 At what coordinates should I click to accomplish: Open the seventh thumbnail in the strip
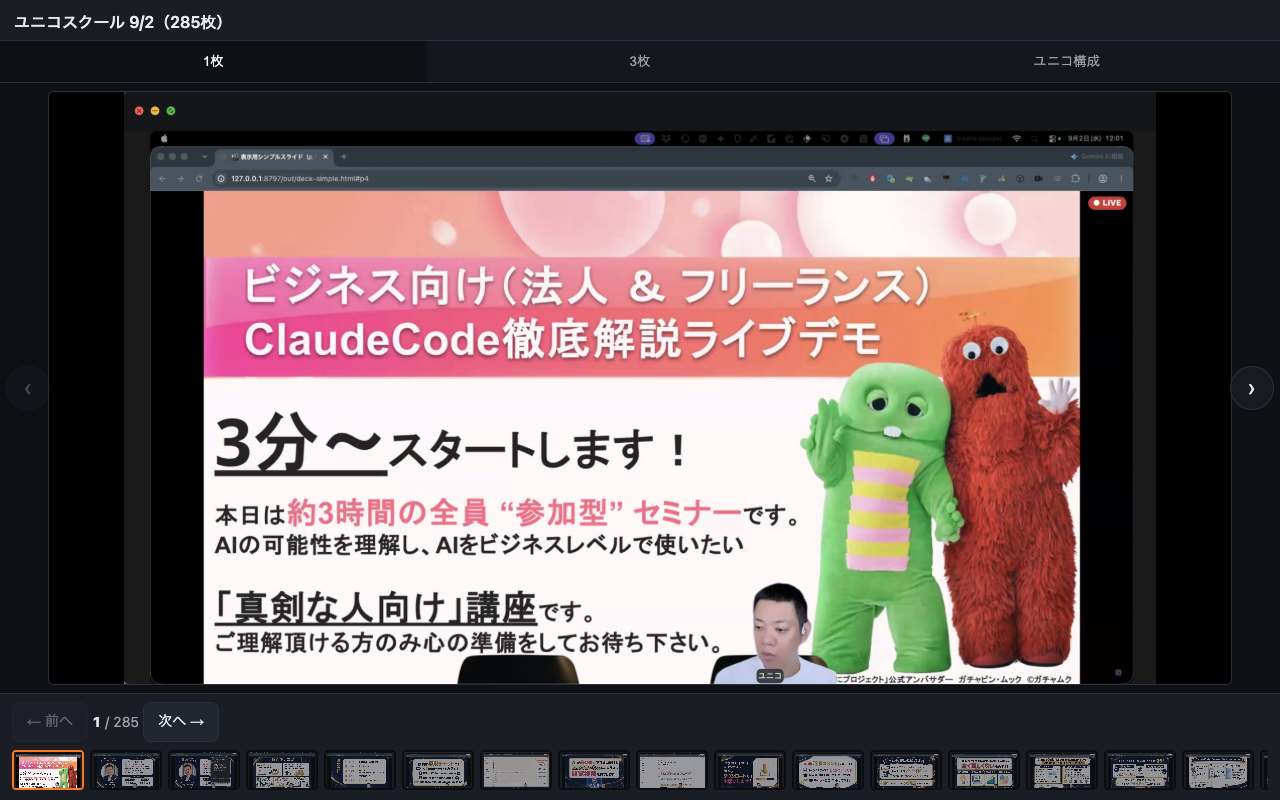(516, 770)
